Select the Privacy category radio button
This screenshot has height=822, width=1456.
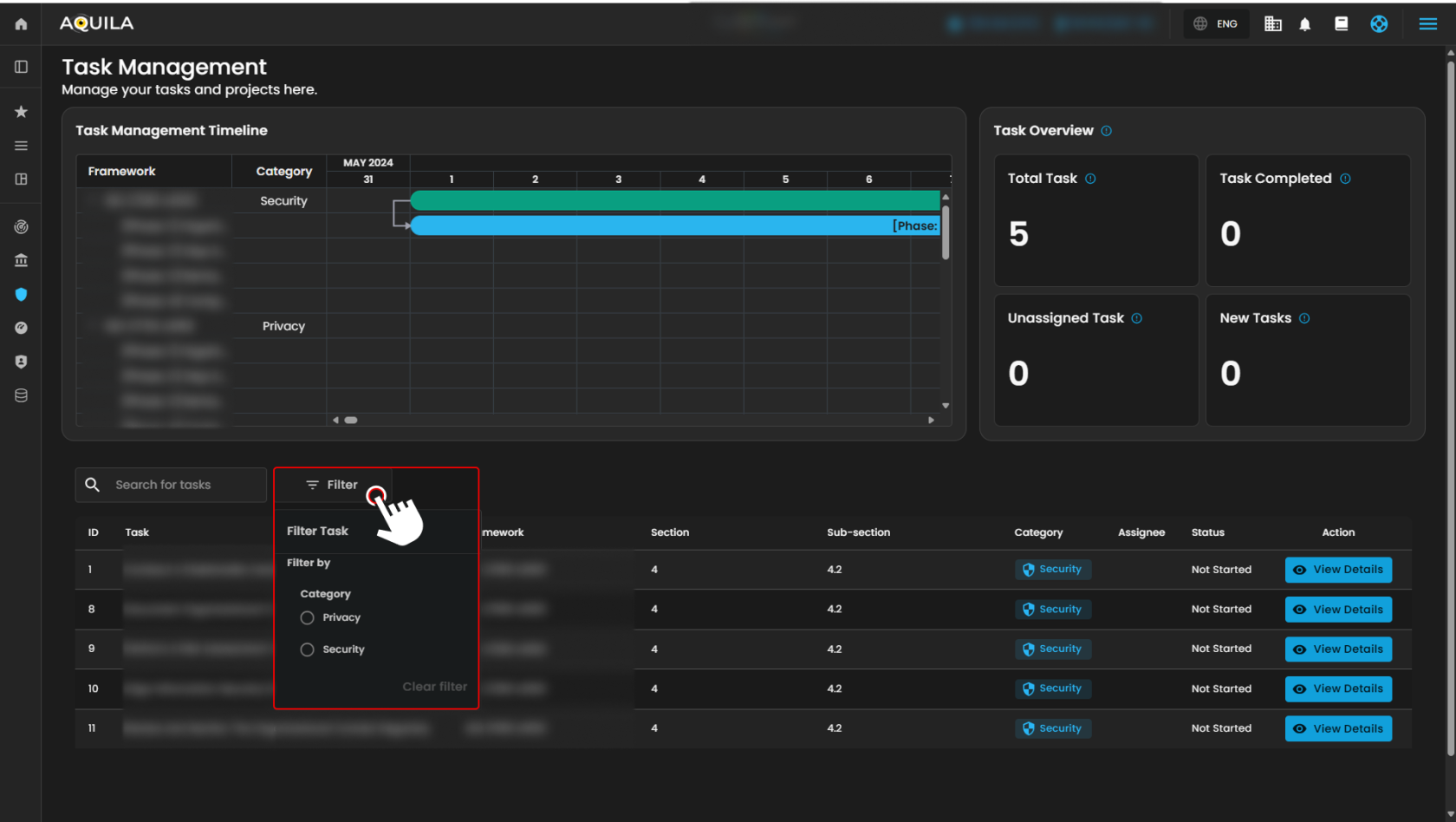pos(307,618)
